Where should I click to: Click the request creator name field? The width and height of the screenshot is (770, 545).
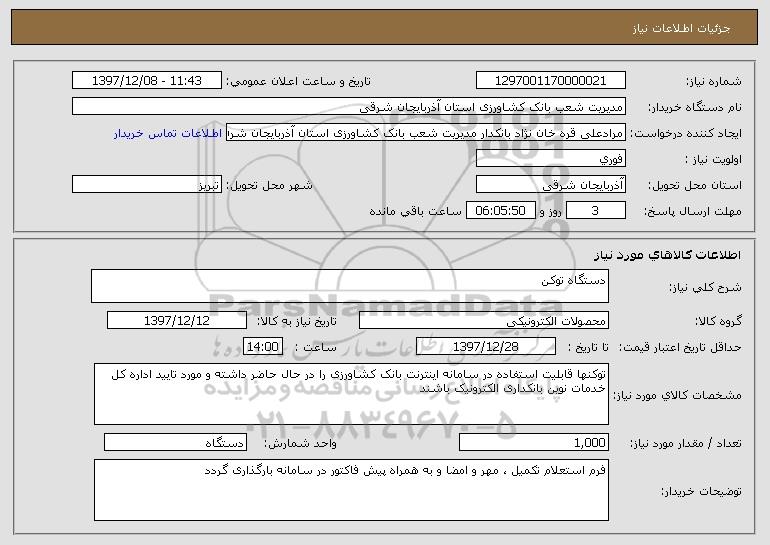click(426, 133)
